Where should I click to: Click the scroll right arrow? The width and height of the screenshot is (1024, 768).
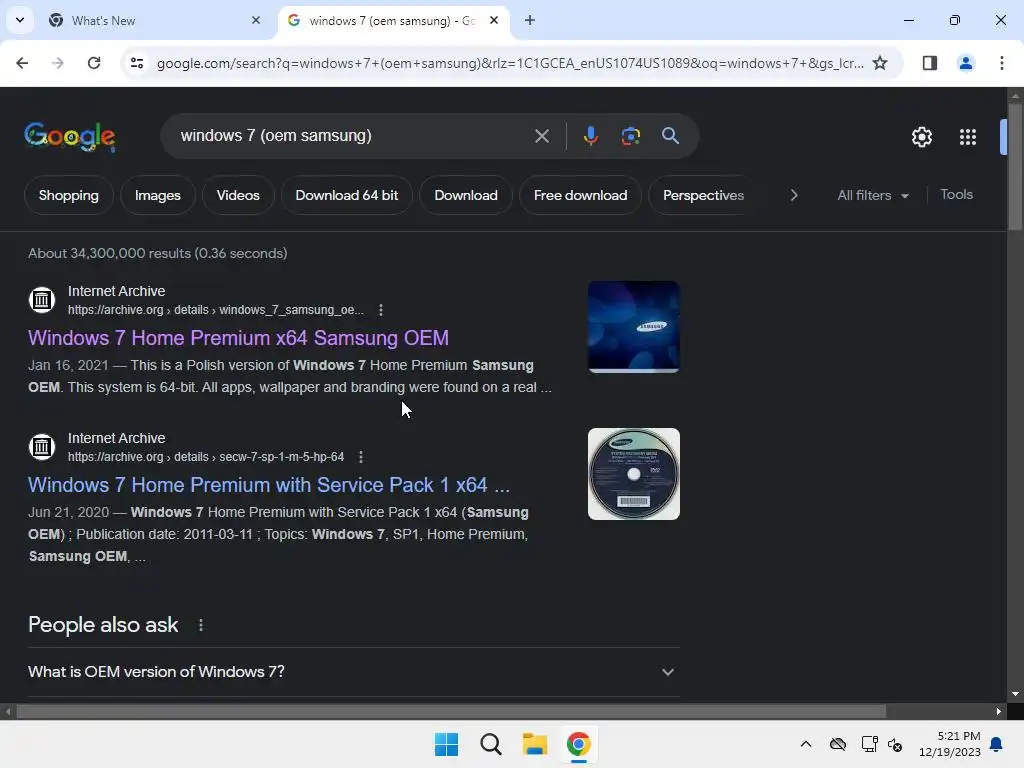(x=999, y=711)
